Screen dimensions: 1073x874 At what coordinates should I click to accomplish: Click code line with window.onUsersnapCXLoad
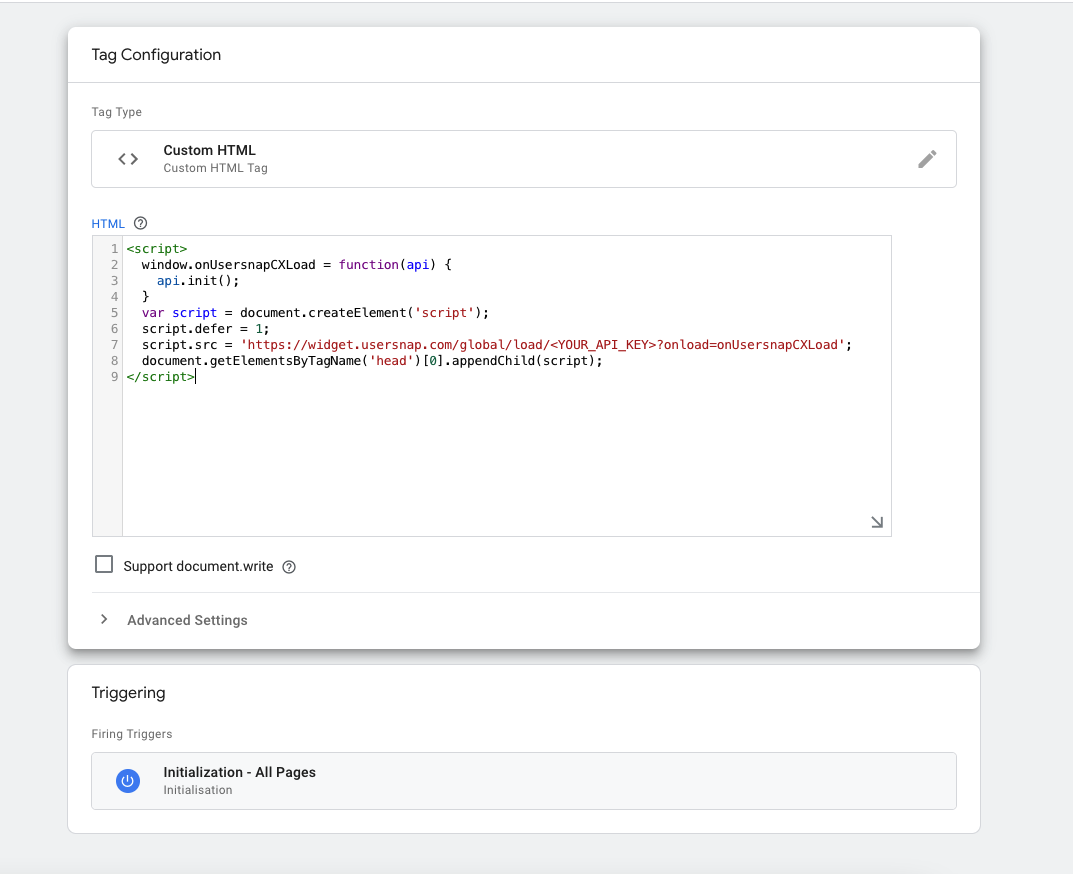296,265
